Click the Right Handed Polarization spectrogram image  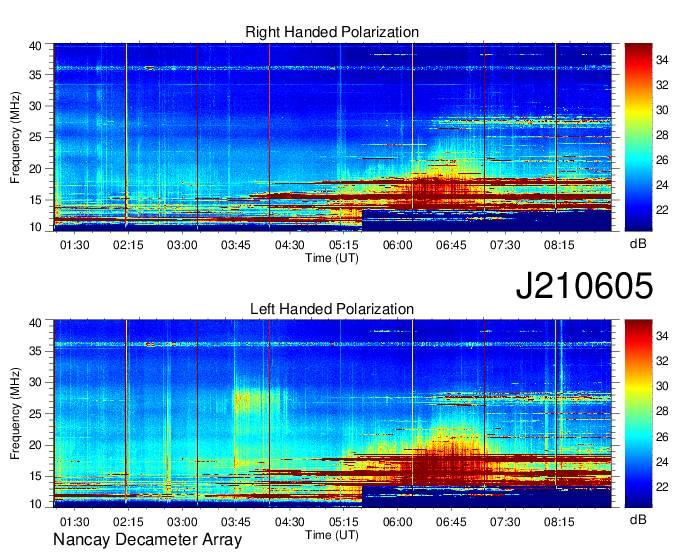tap(332, 137)
